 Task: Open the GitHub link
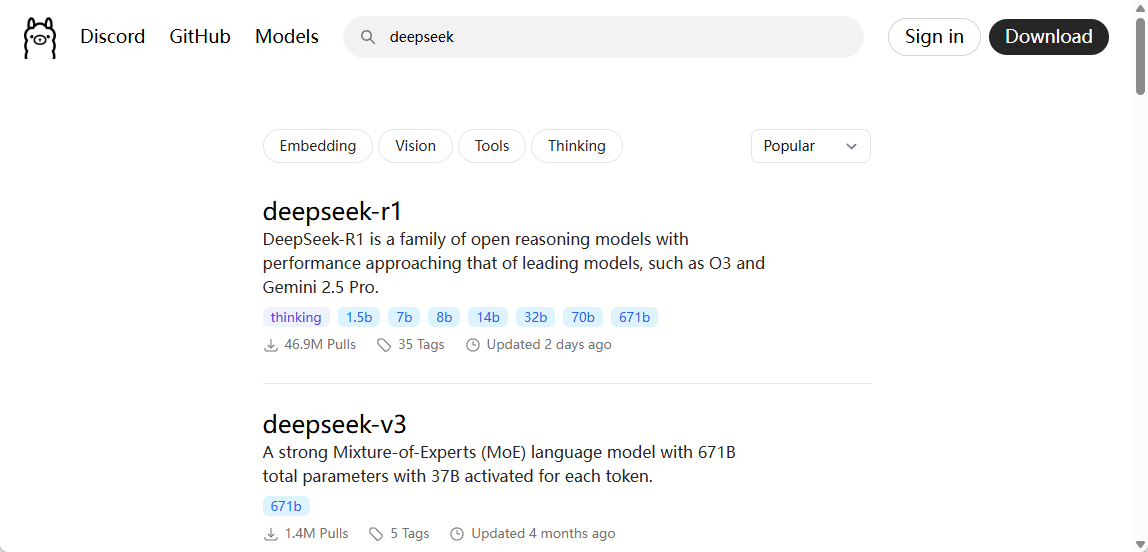point(200,37)
